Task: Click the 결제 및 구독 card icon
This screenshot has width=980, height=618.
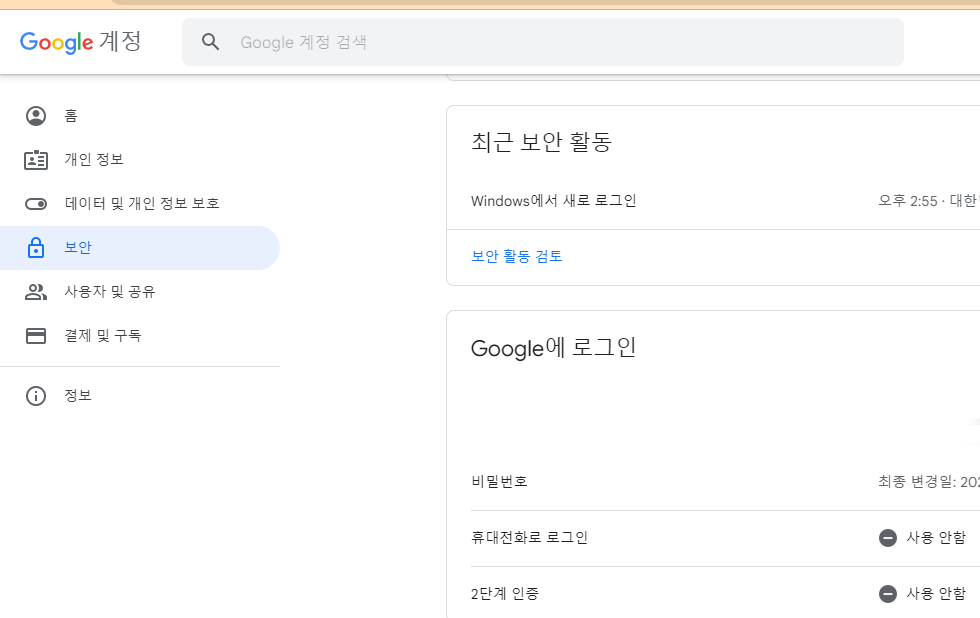Action: (36, 336)
